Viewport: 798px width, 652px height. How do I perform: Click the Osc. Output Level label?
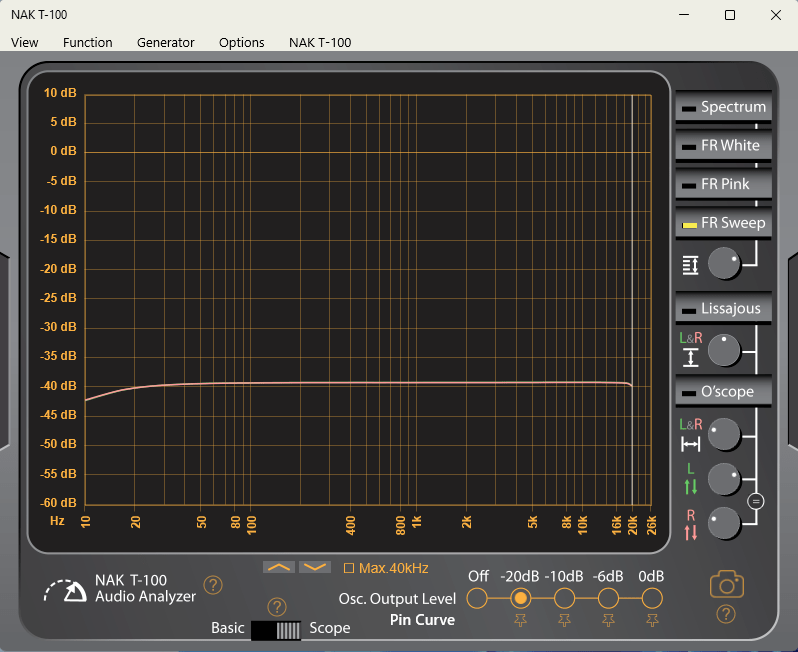pos(397,599)
